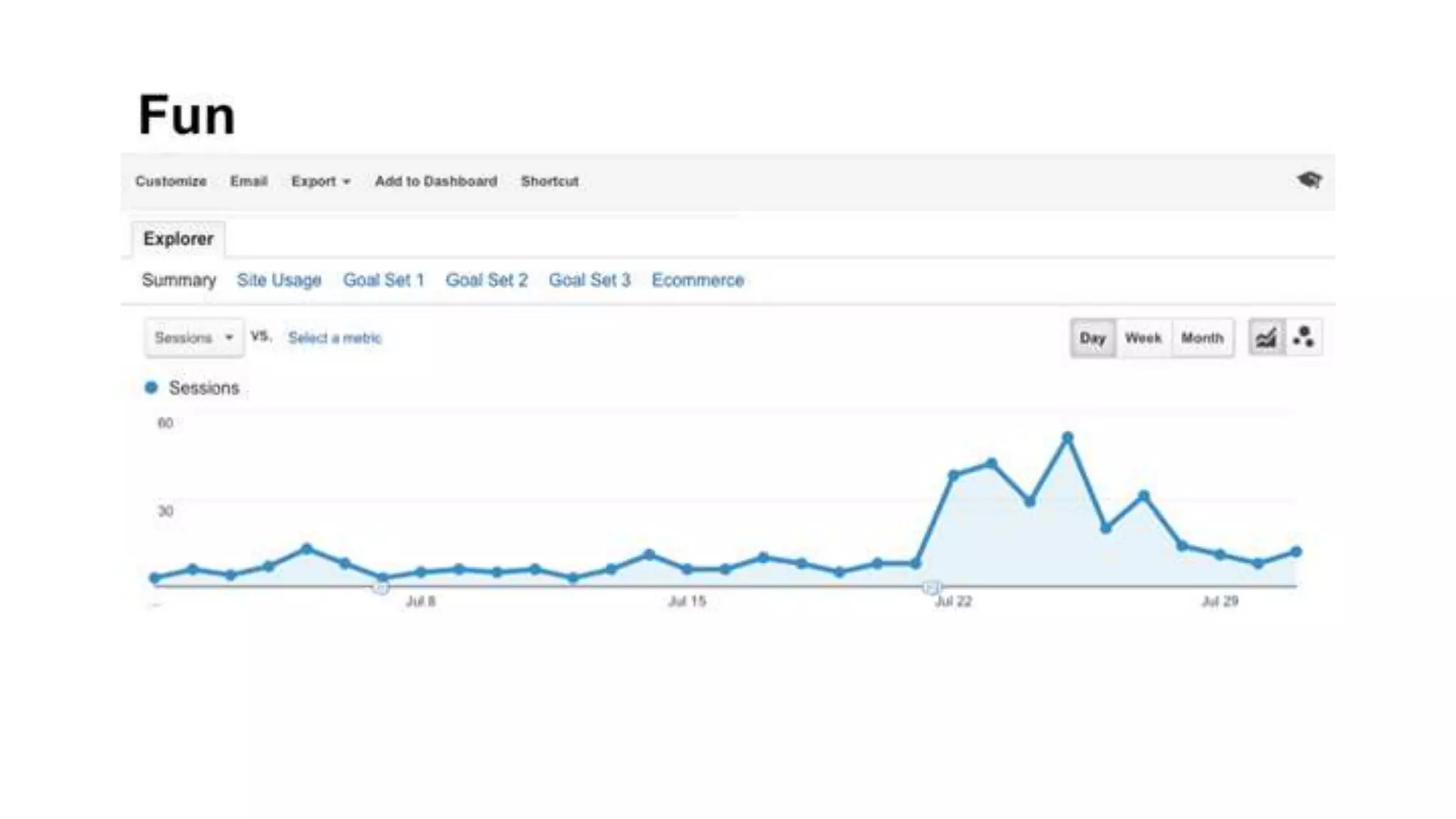Open the Goal Set 1 view
The image size is (1456, 819).
coord(383,280)
